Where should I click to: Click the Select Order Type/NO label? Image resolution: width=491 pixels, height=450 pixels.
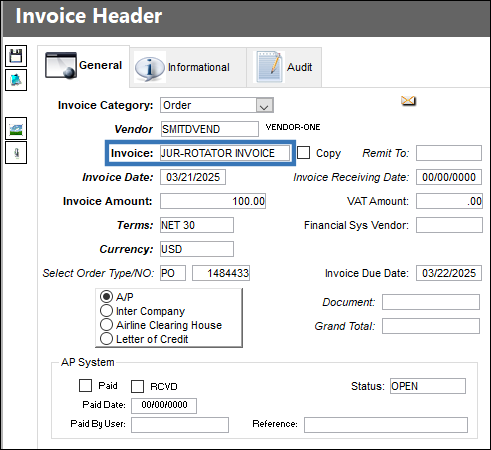coord(98,273)
